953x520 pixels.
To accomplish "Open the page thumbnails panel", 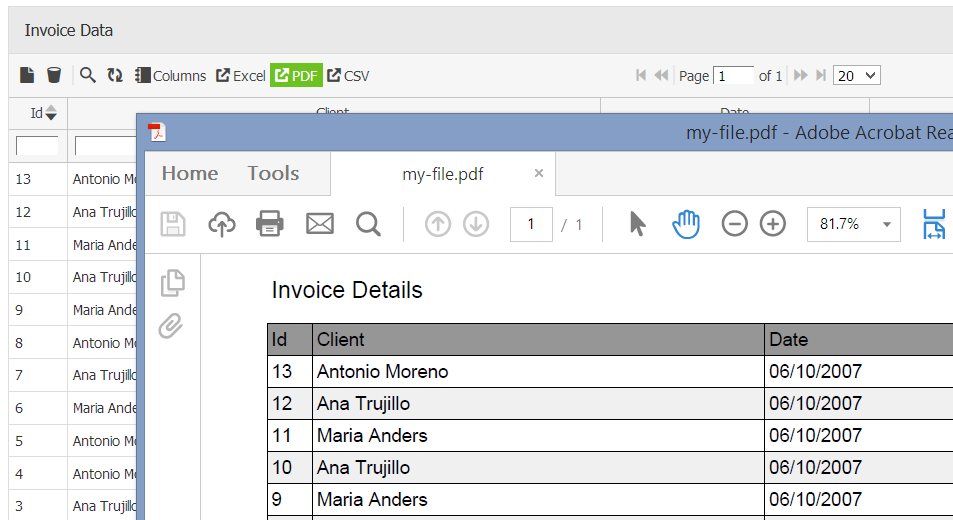I will pyautogui.click(x=172, y=283).
